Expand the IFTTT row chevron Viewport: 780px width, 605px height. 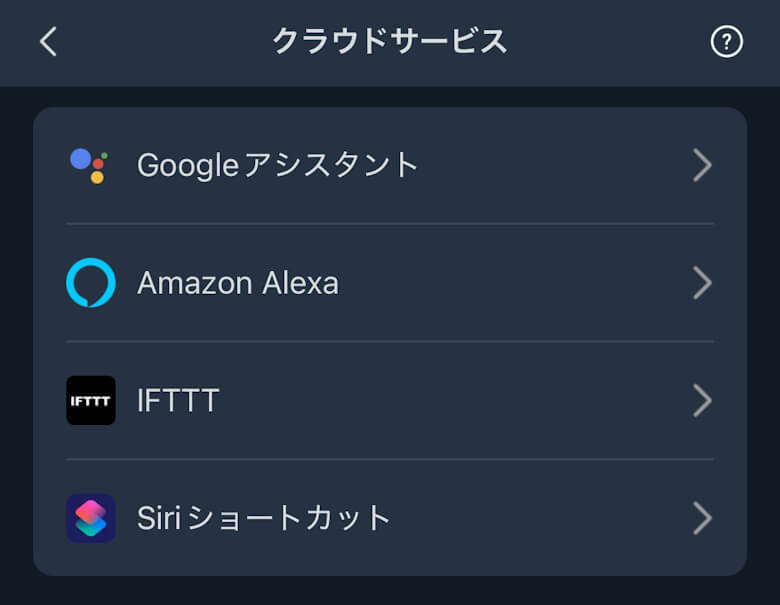pos(702,401)
